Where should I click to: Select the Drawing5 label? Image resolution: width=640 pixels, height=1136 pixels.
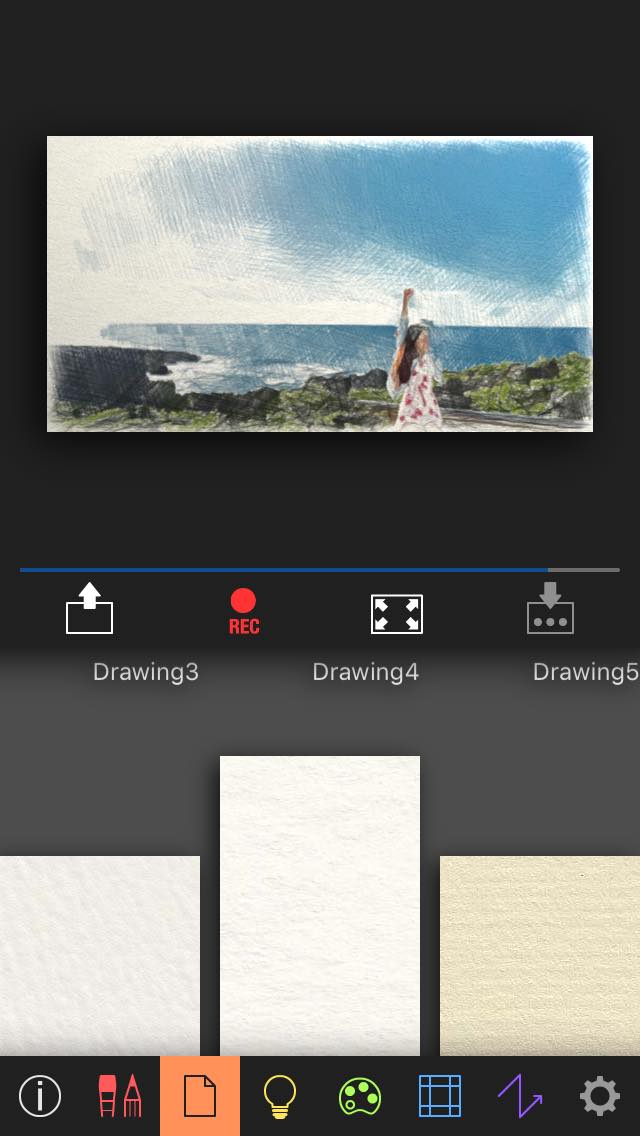[x=586, y=672]
